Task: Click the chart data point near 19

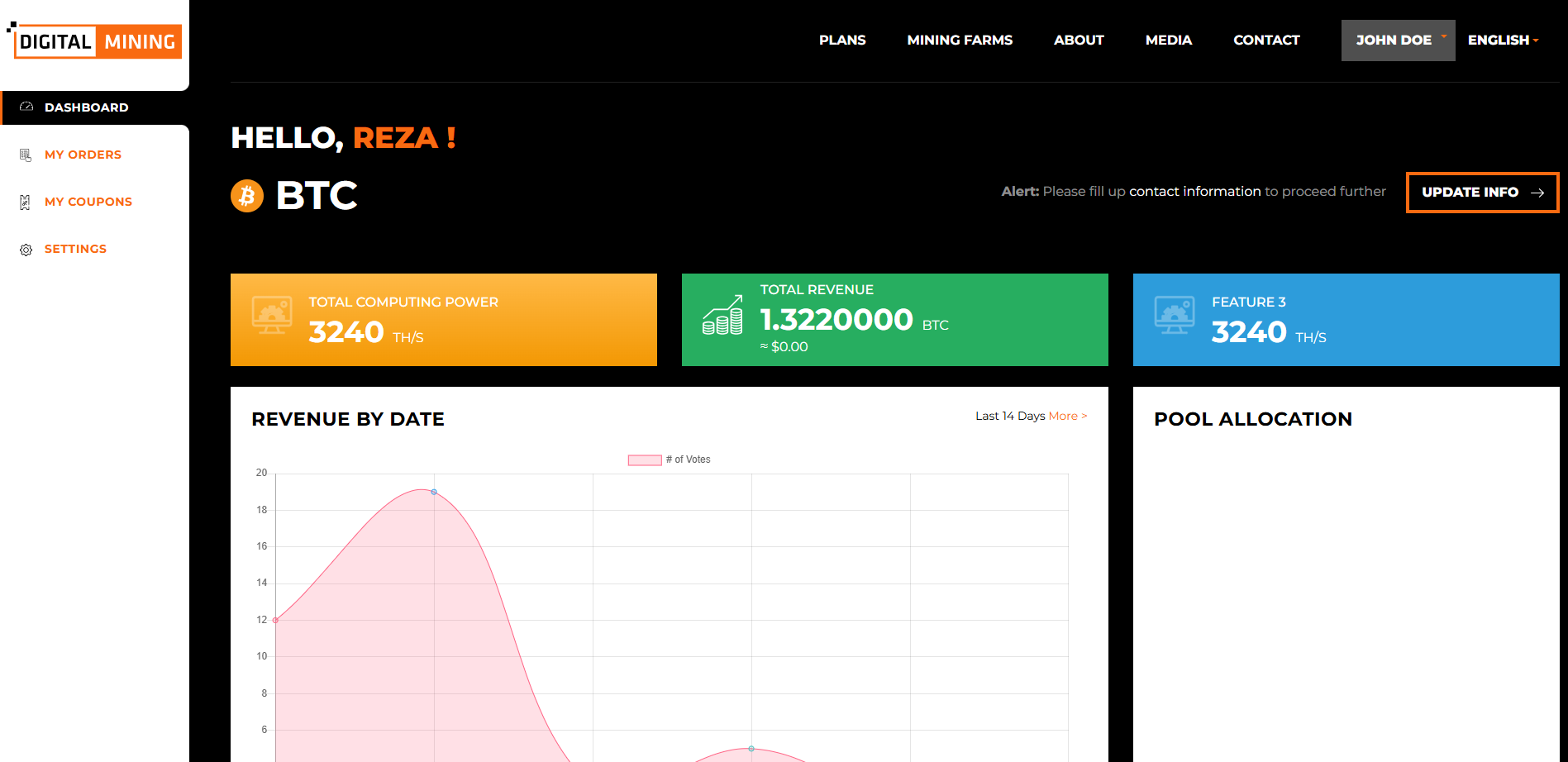Action: point(434,492)
